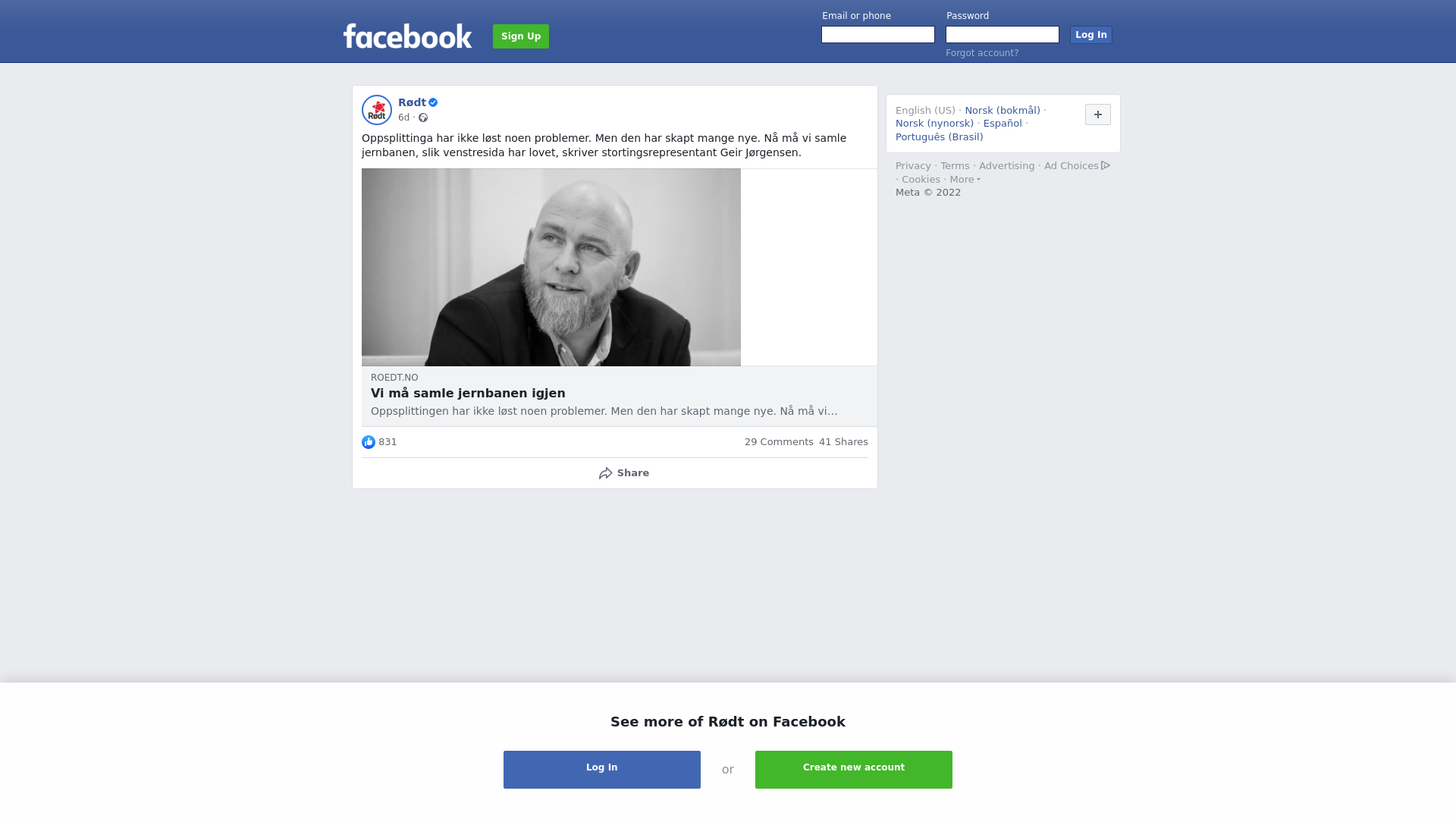The image size is (1456, 819).
Task: Click the header Log In button
Action: [1091, 35]
